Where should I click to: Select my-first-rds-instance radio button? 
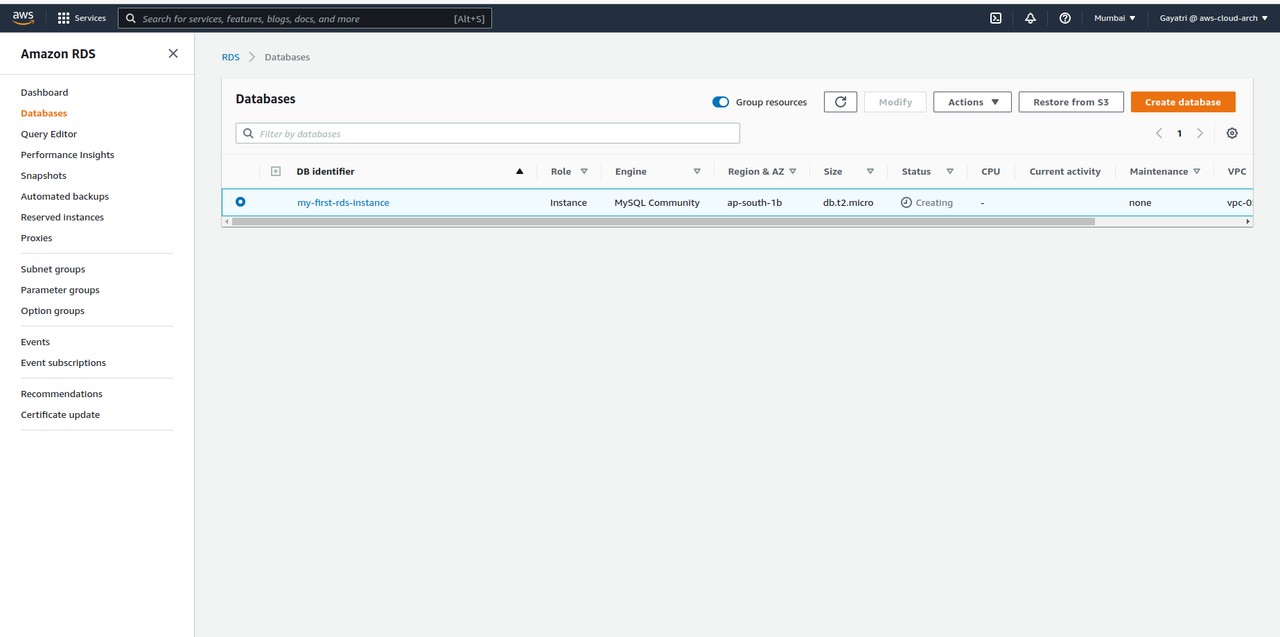[x=240, y=202]
